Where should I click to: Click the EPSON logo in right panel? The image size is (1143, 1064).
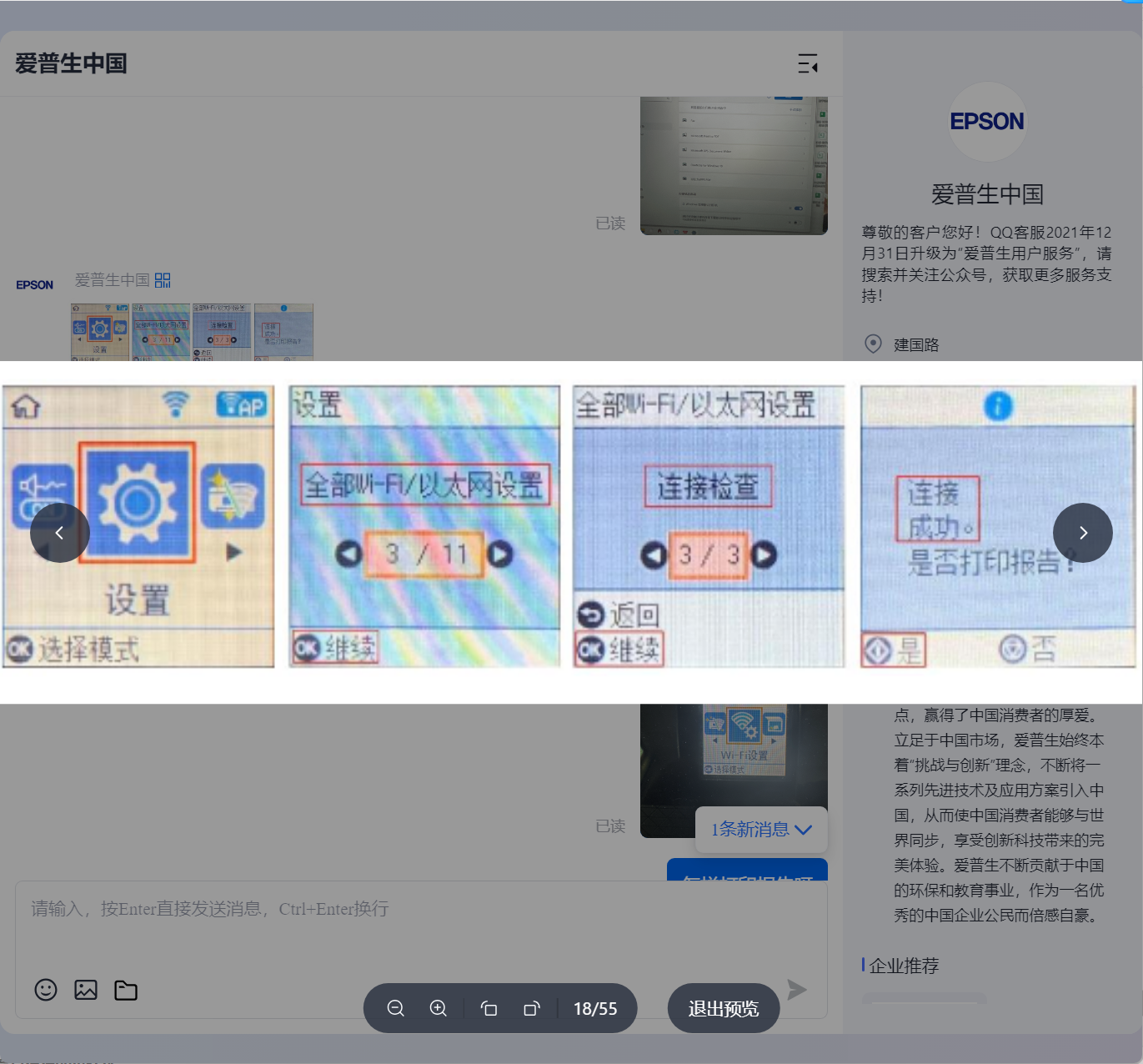987,122
